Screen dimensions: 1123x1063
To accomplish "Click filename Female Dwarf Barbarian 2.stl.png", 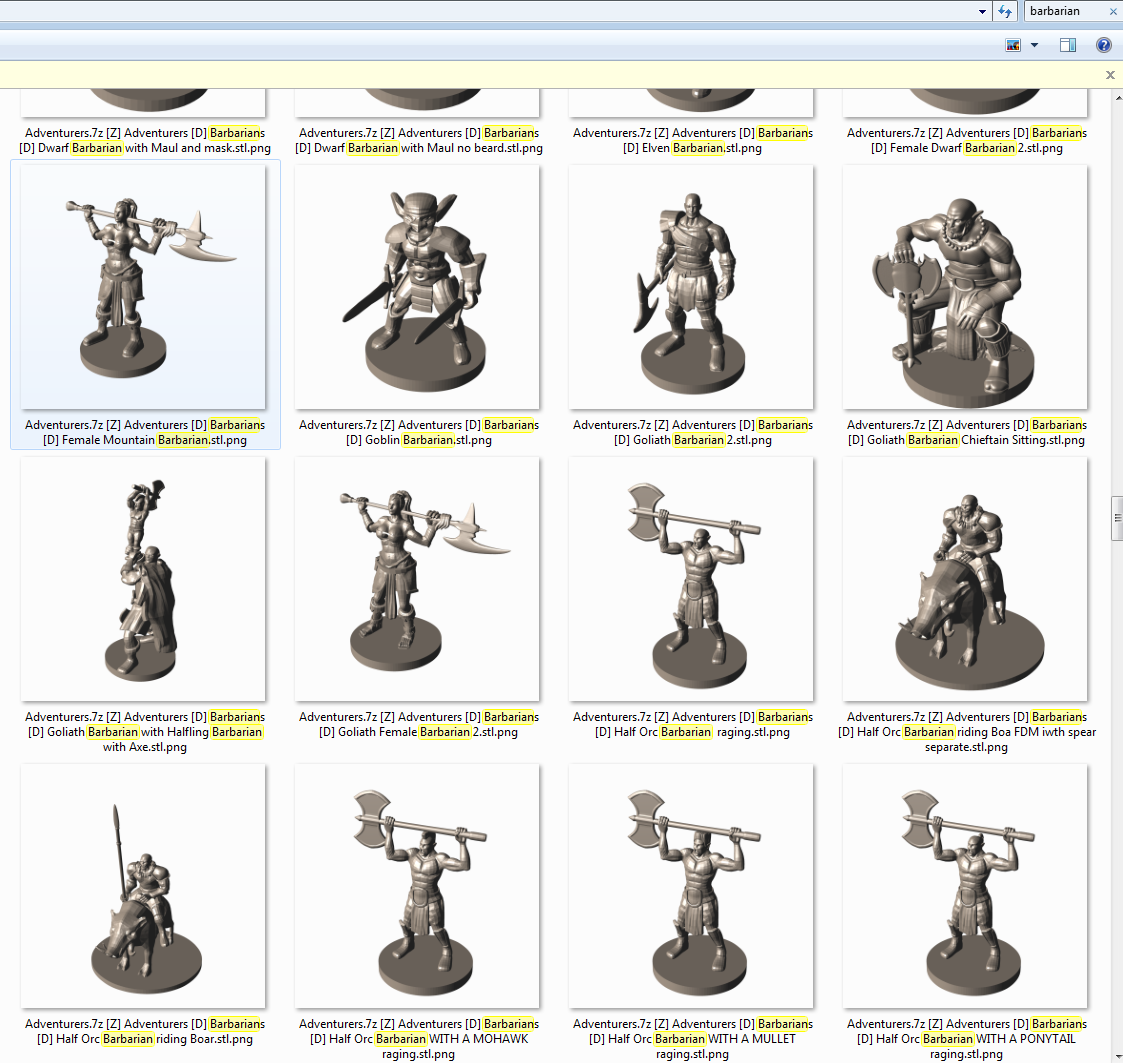I will (967, 140).
